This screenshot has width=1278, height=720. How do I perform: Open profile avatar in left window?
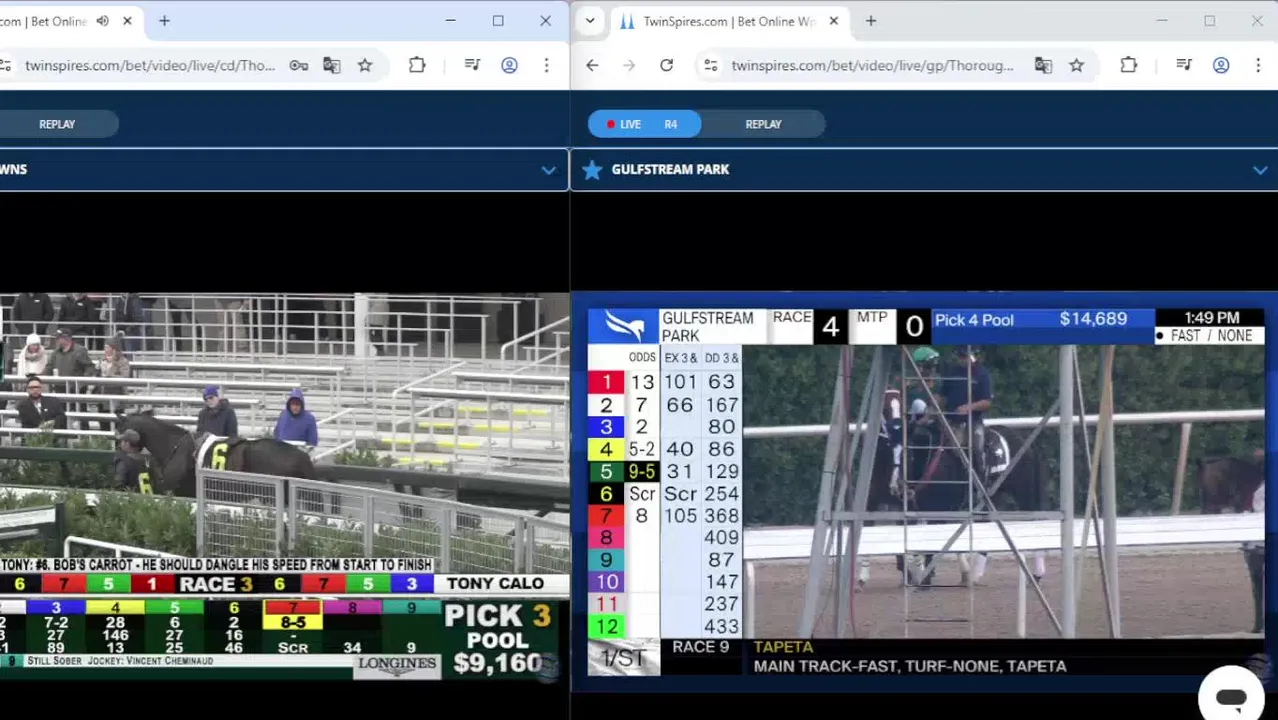pos(509,65)
